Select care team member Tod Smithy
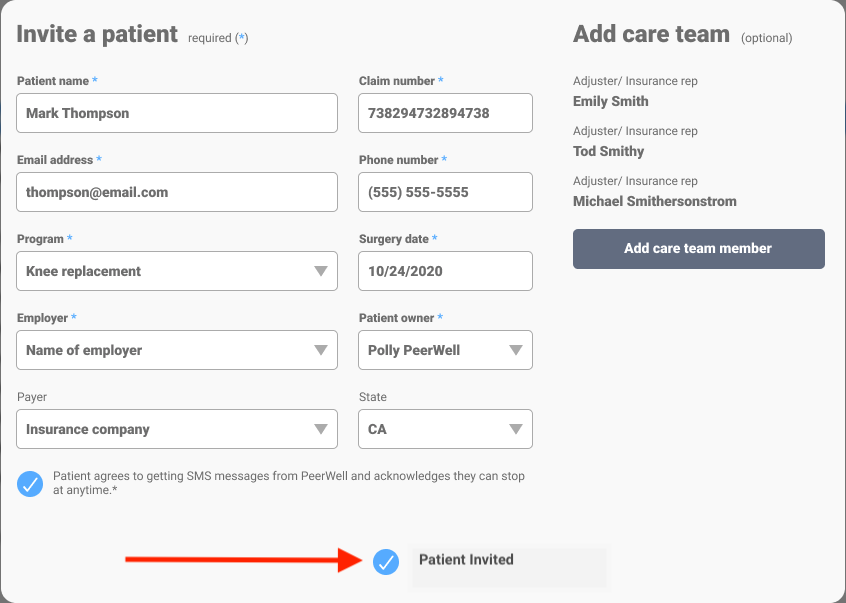The width and height of the screenshot is (846, 603). (609, 151)
